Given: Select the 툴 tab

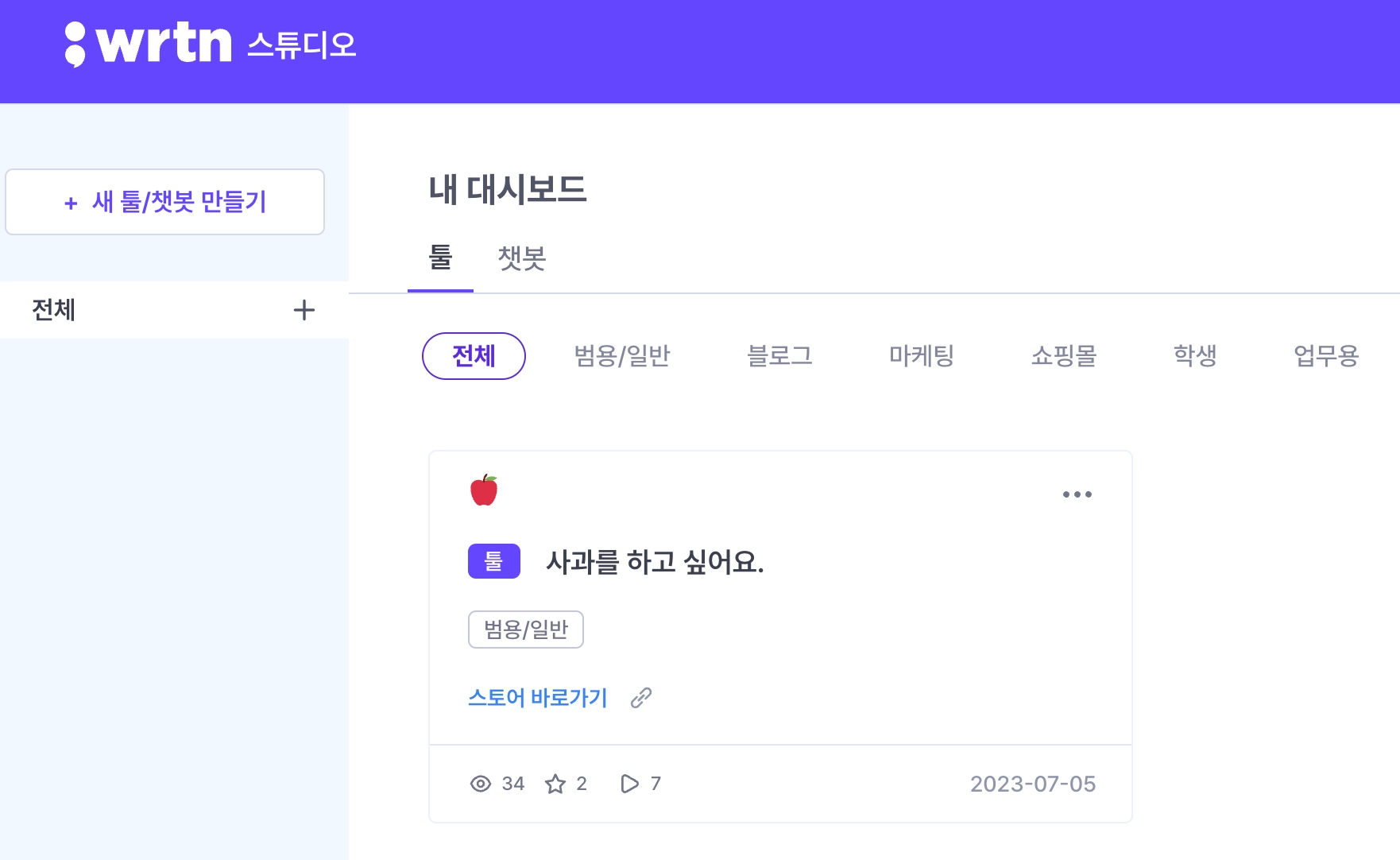Looking at the screenshot, I should (x=440, y=258).
